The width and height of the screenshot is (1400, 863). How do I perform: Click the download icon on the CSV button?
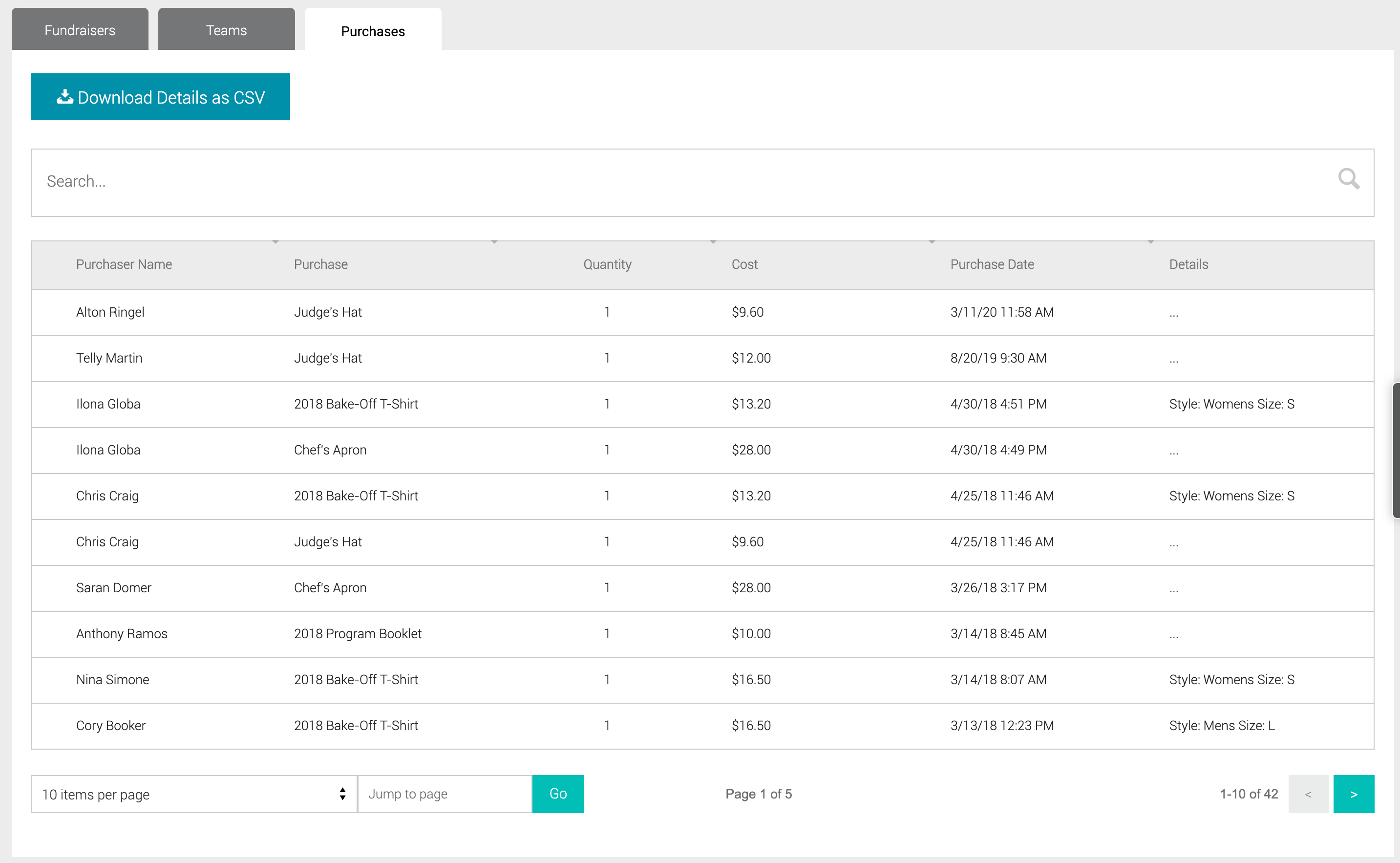click(64, 96)
